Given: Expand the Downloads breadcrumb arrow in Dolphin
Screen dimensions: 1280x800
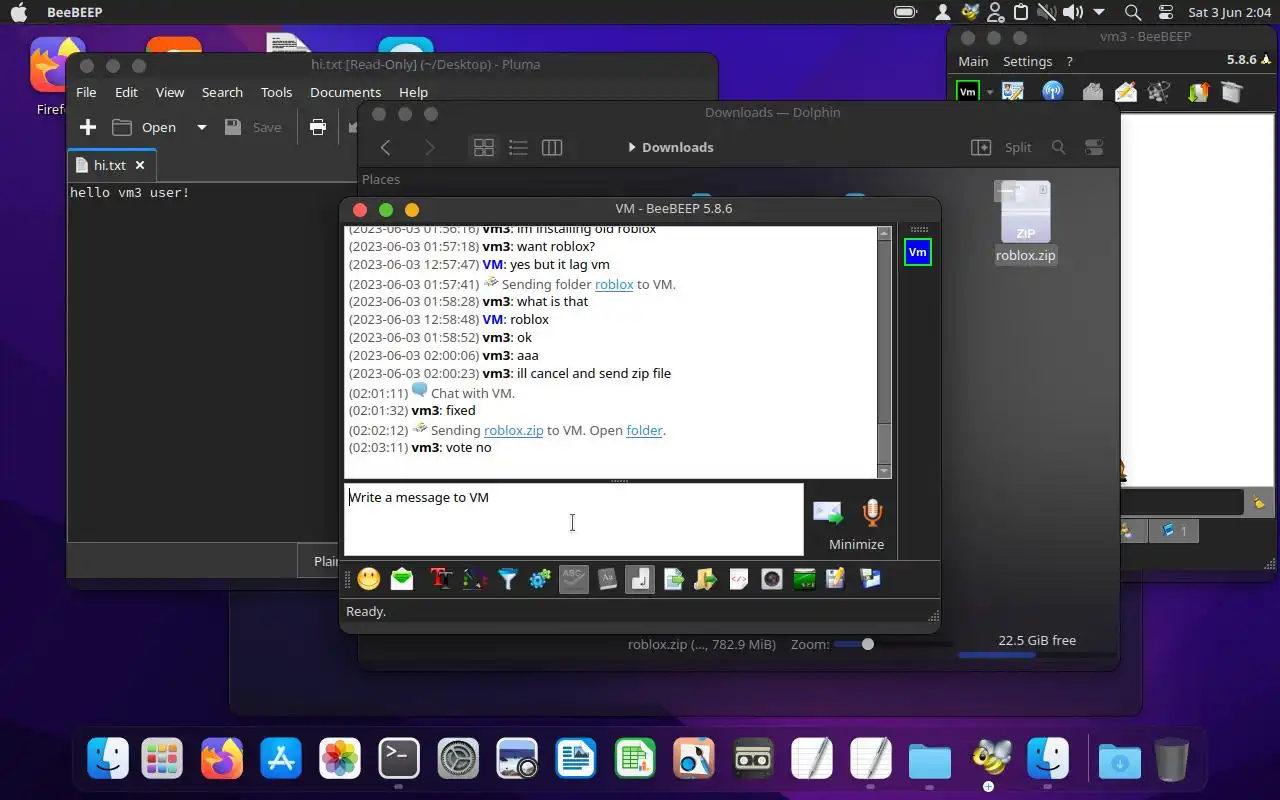Looking at the screenshot, I should tap(632, 147).
